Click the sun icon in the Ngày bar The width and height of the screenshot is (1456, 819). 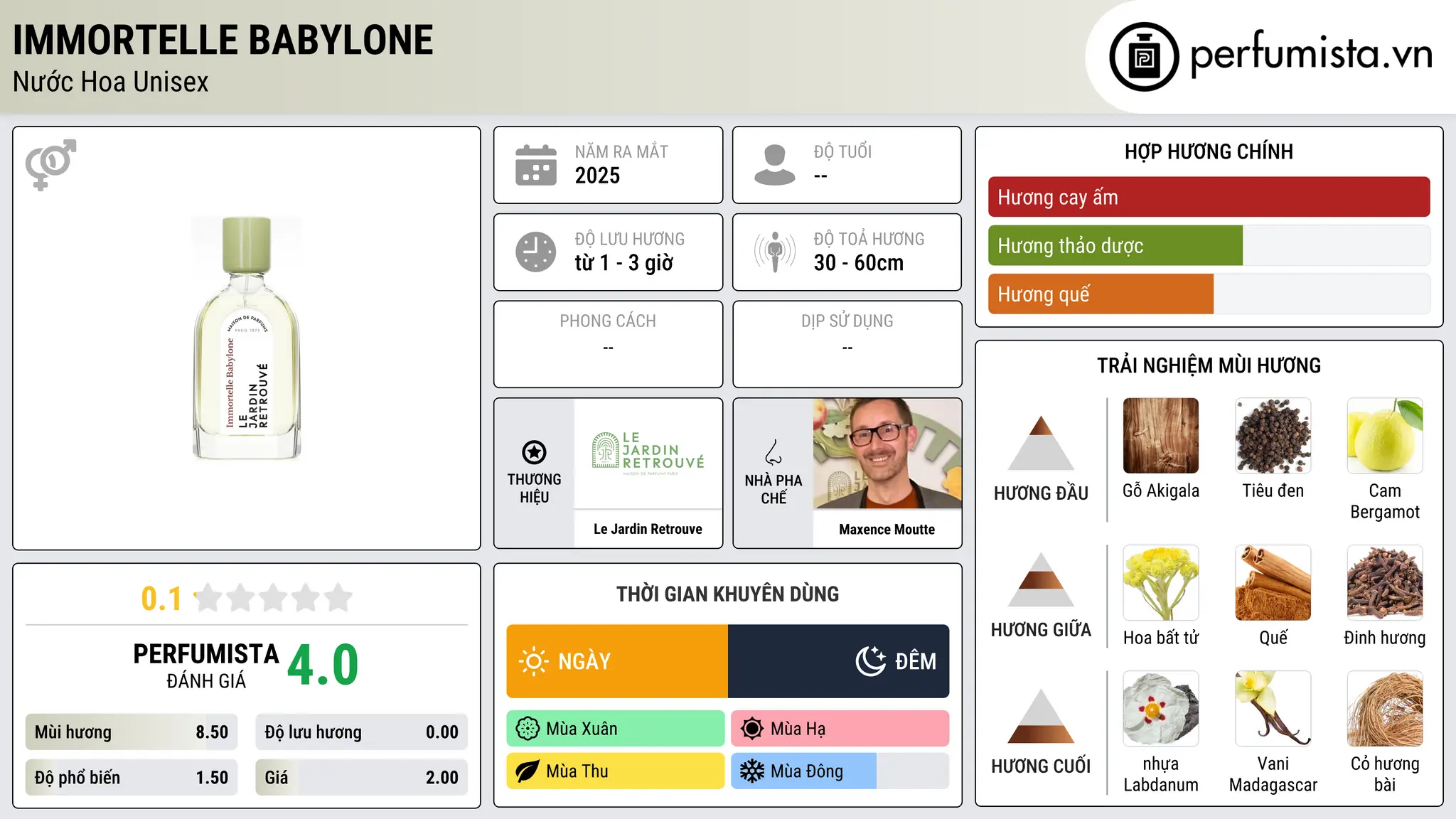[x=533, y=661]
